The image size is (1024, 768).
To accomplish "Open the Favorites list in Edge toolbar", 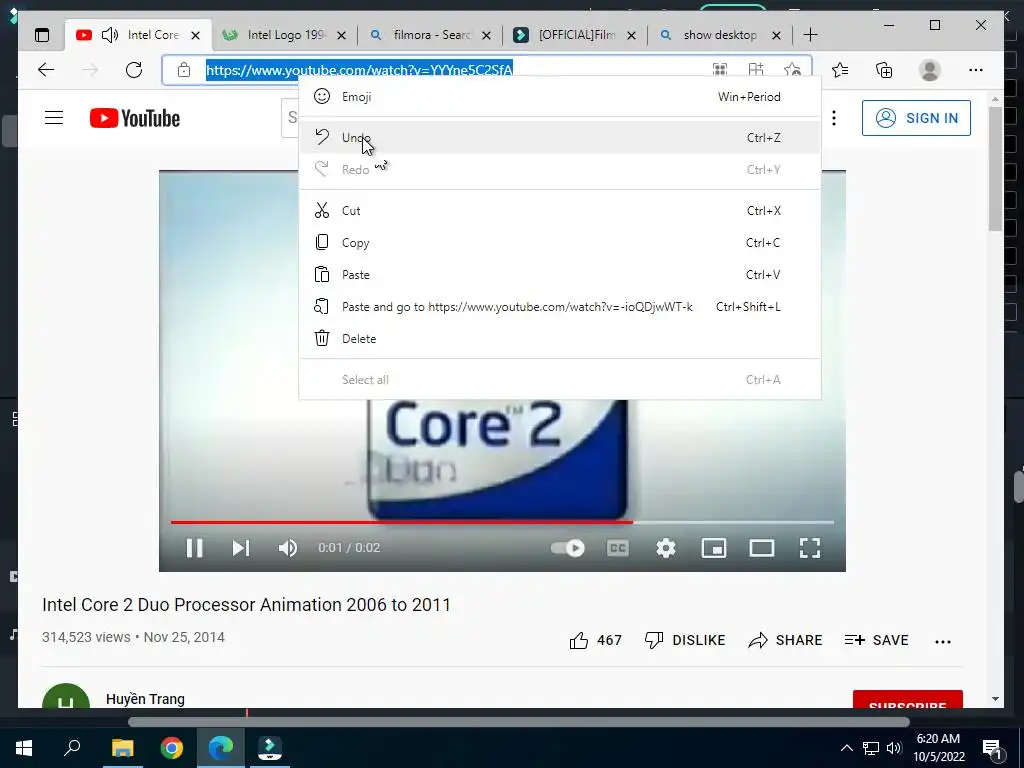I will [x=840, y=70].
